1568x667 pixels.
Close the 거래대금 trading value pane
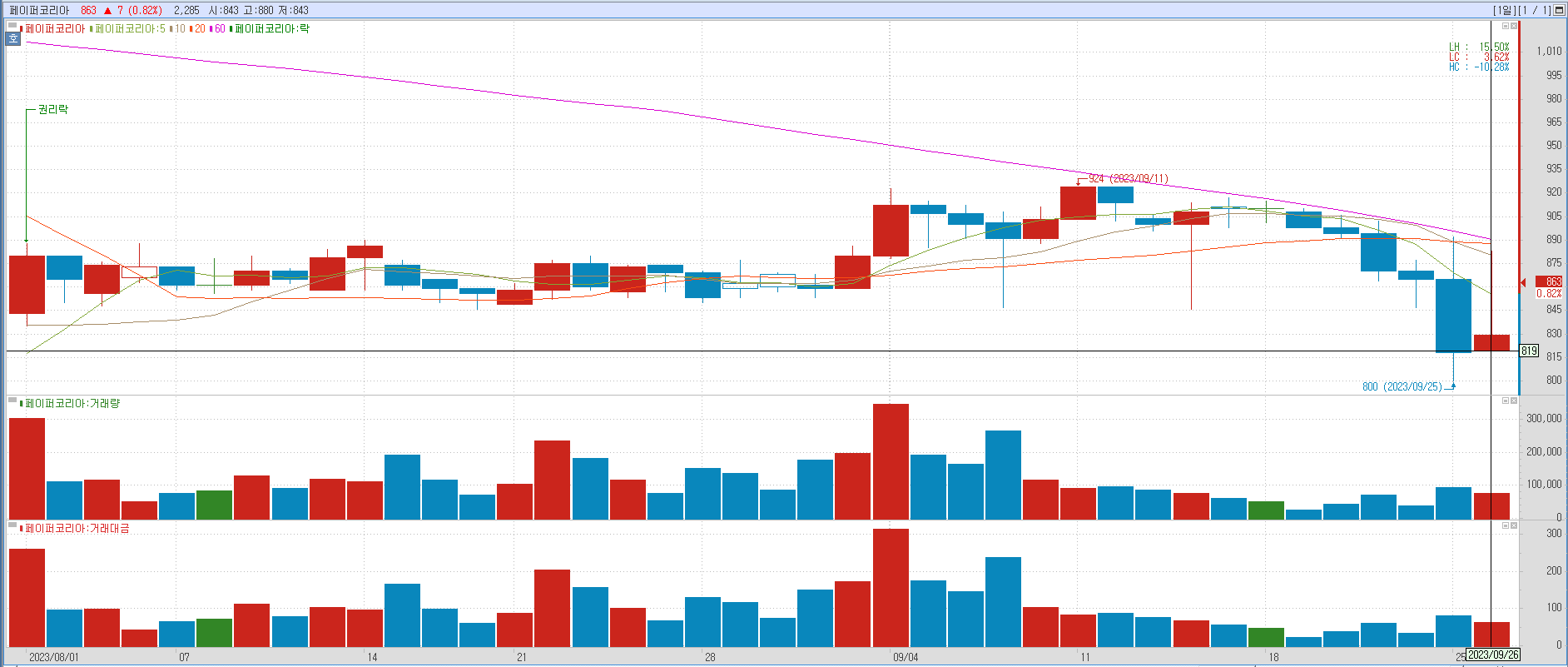[1514, 525]
